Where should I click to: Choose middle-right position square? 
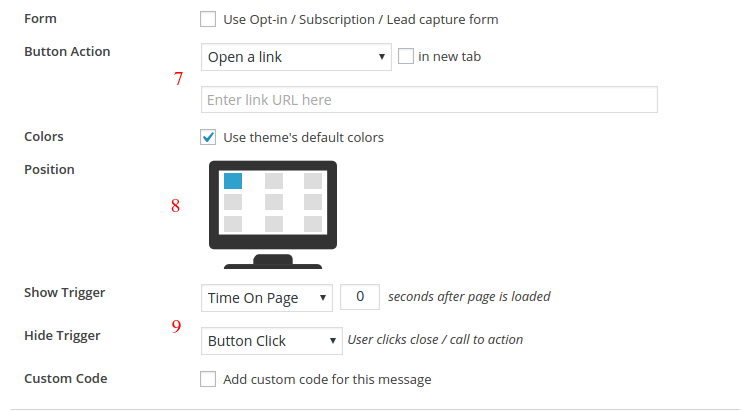point(313,202)
